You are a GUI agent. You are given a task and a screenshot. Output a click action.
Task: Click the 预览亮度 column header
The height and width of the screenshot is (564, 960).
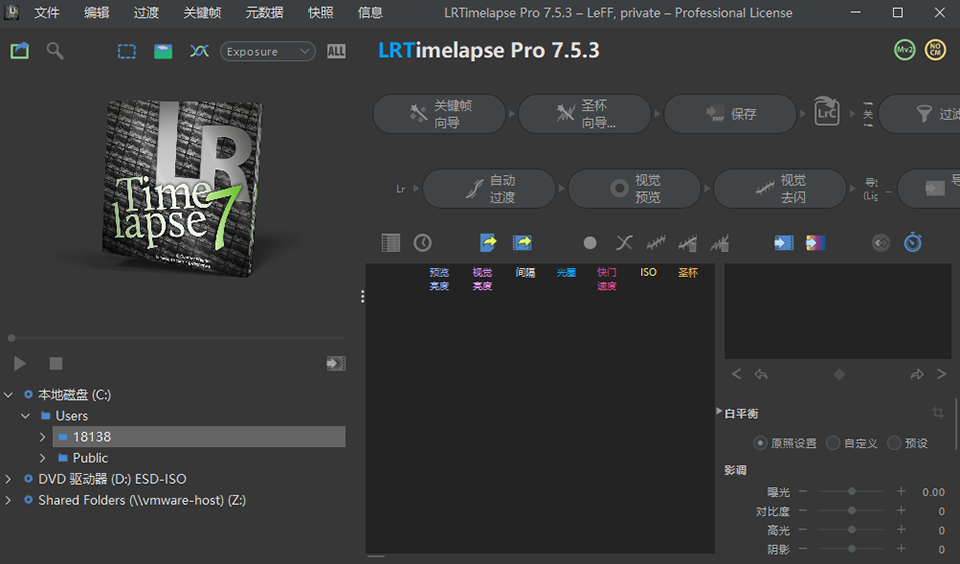pos(439,279)
